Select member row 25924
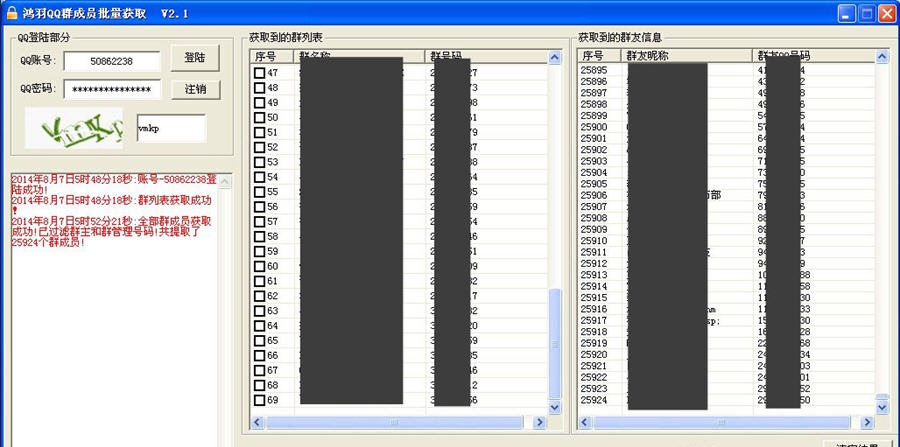This screenshot has width=900, height=447. coord(727,400)
